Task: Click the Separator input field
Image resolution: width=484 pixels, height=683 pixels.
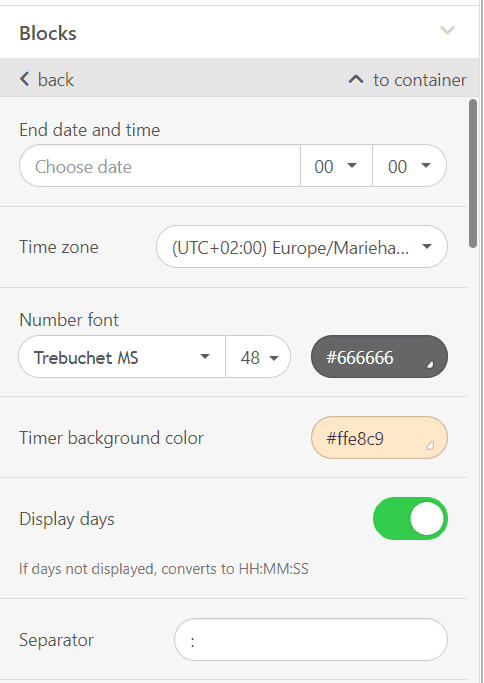Action: pos(311,639)
